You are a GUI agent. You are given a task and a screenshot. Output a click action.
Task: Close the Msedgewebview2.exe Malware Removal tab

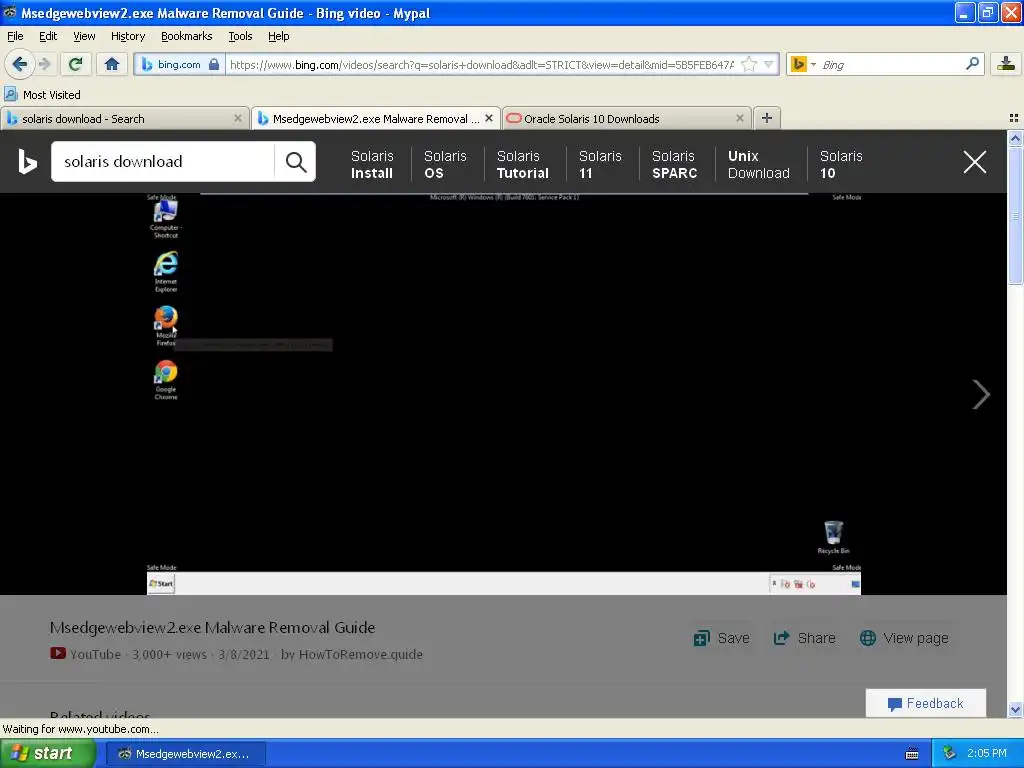(x=488, y=118)
